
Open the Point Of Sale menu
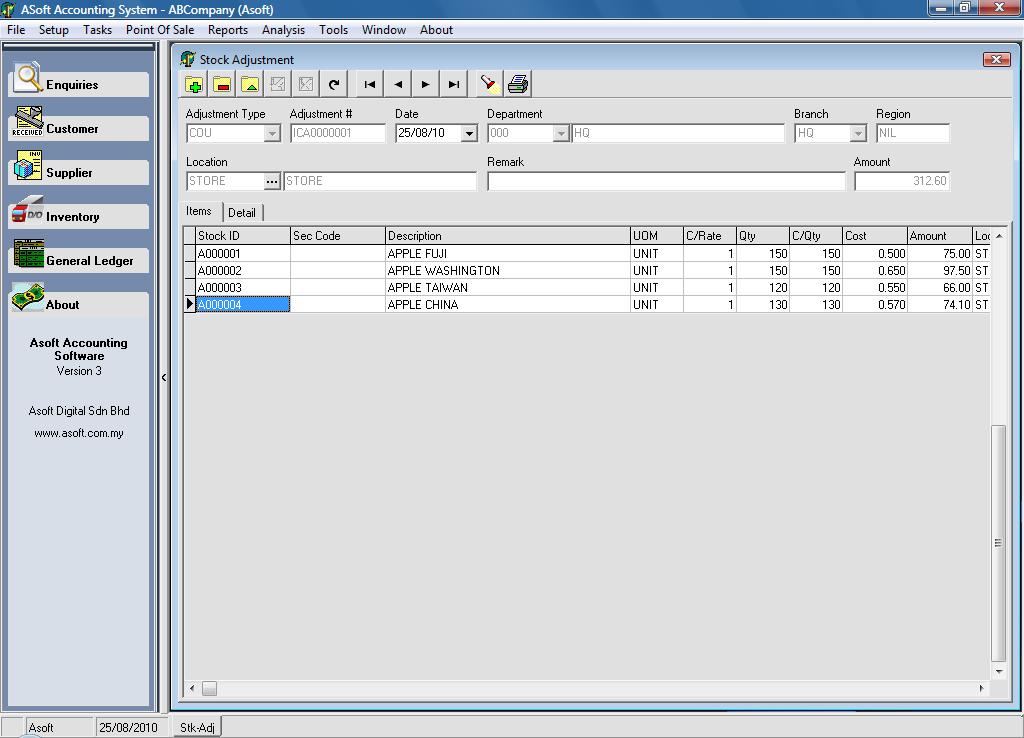[160, 29]
